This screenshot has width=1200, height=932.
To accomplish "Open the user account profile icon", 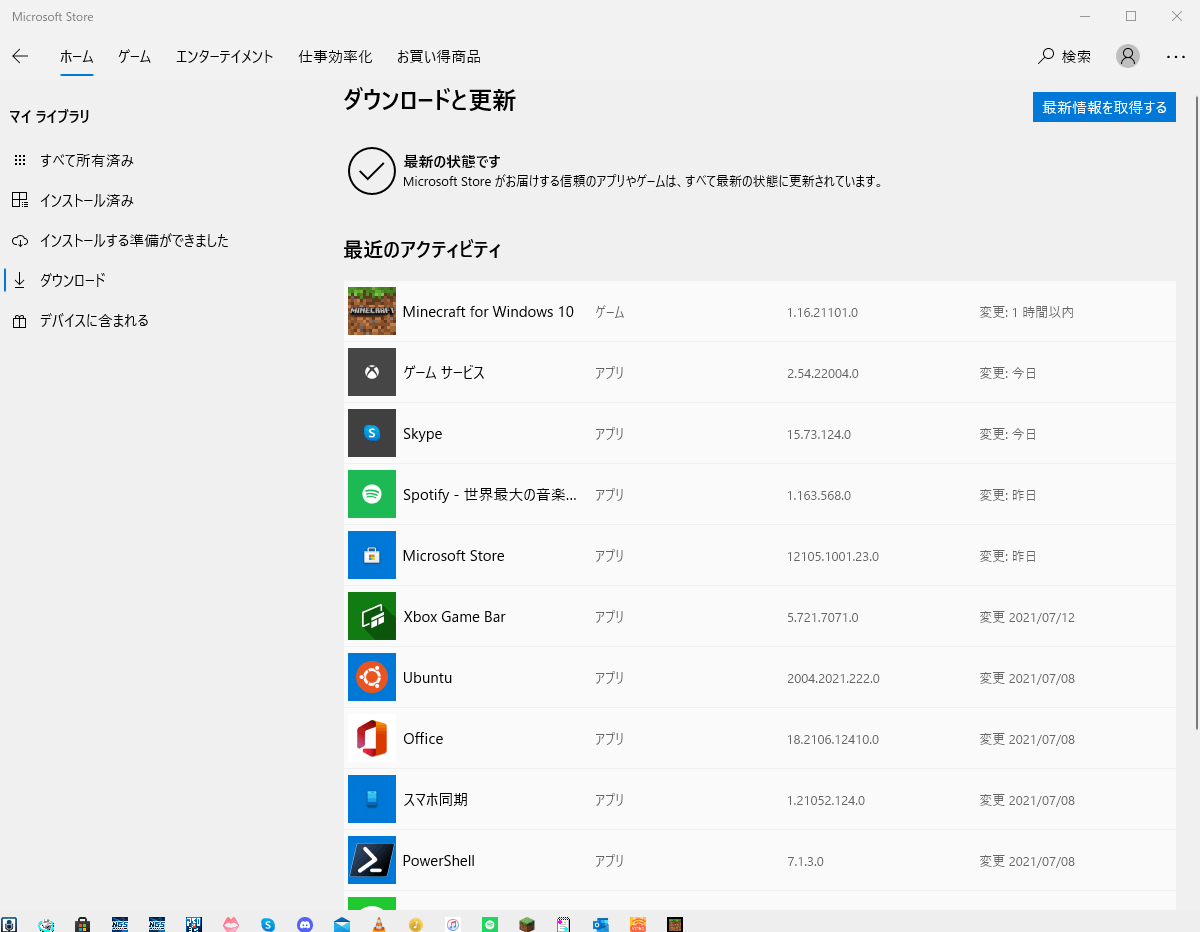I will [x=1128, y=56].
